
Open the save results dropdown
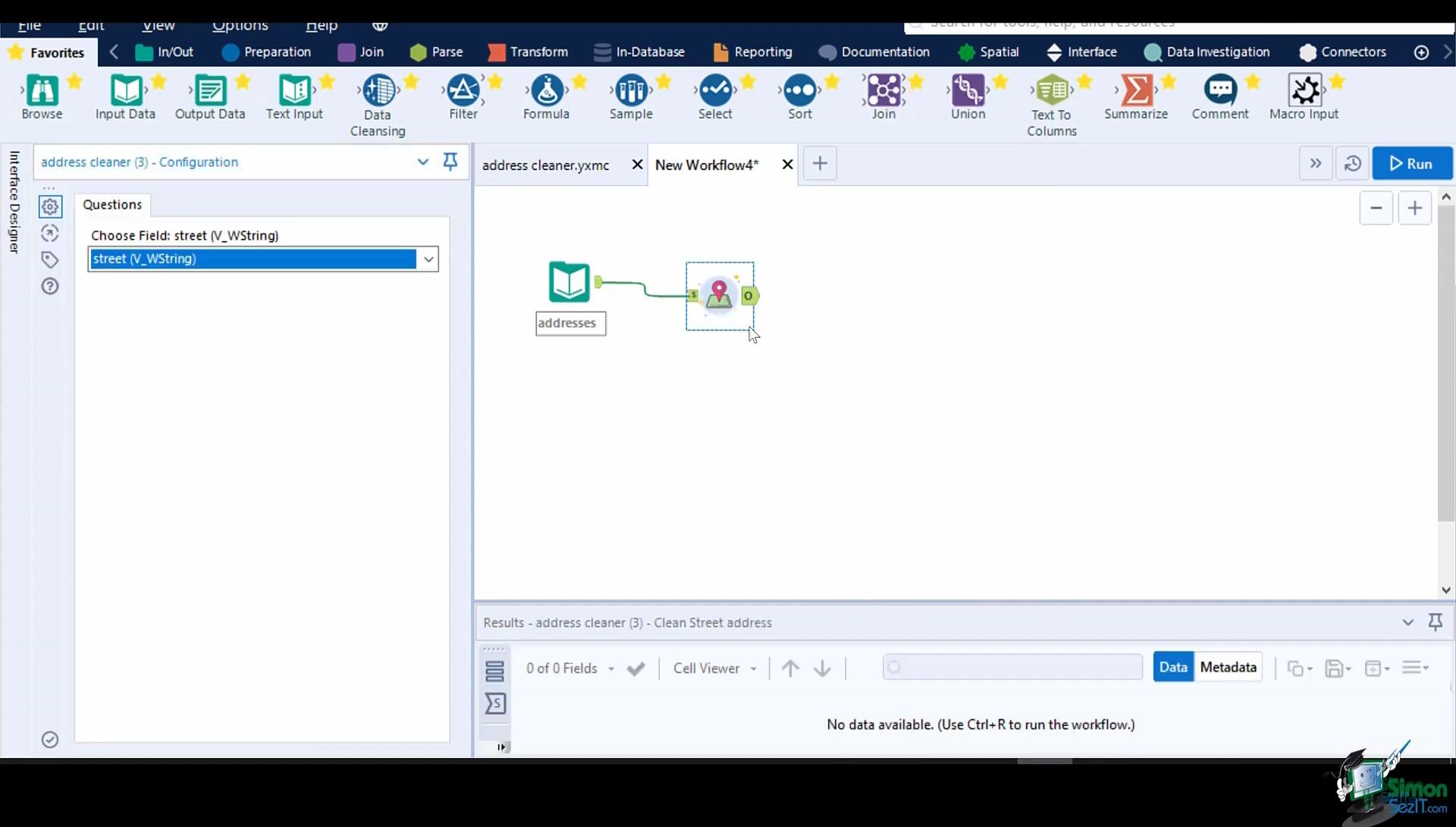coord(1338,668)
